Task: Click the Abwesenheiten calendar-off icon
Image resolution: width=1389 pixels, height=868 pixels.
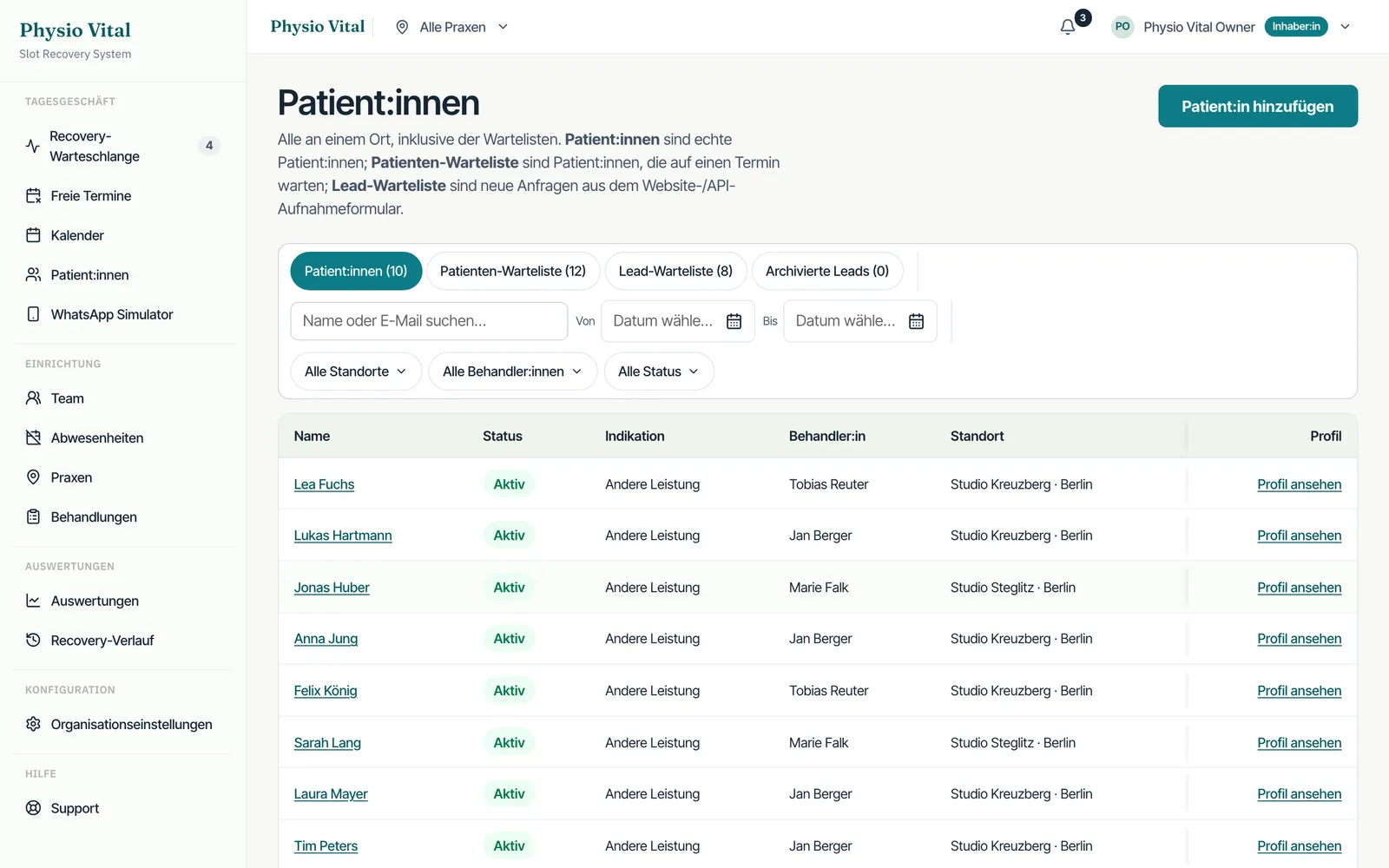Action: pyautogui.click(x=33, y=437)
